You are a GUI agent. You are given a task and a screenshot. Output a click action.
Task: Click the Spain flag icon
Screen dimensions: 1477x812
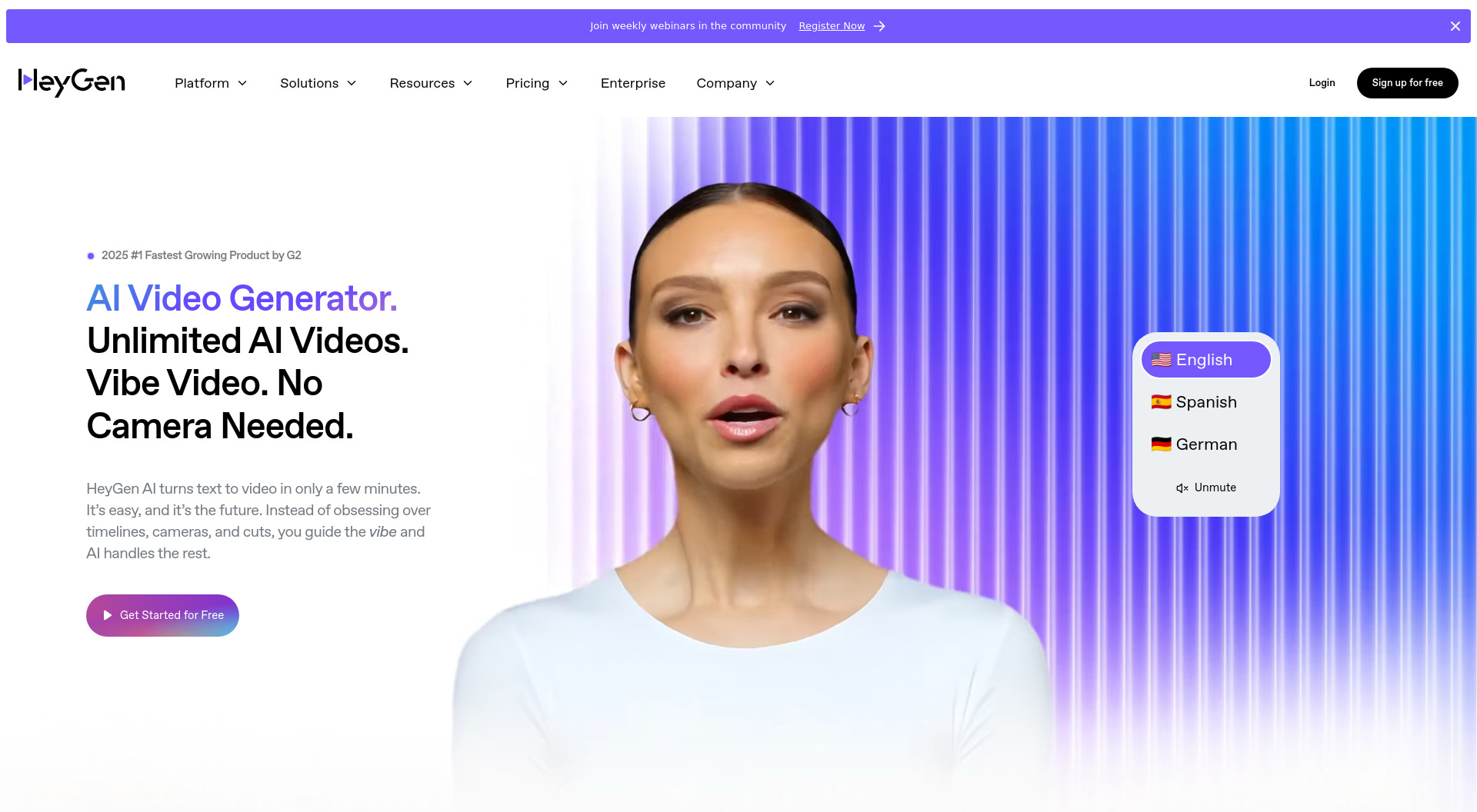(x=1161, y=402)
